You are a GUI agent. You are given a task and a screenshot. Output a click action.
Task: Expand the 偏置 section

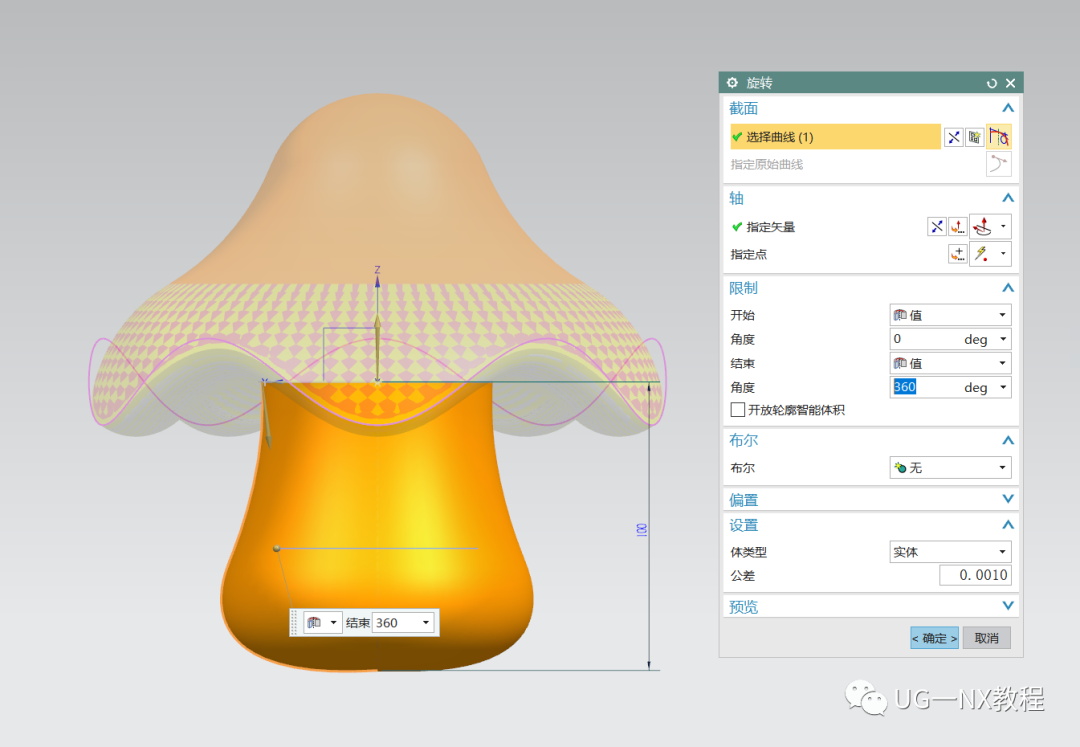1008,499
